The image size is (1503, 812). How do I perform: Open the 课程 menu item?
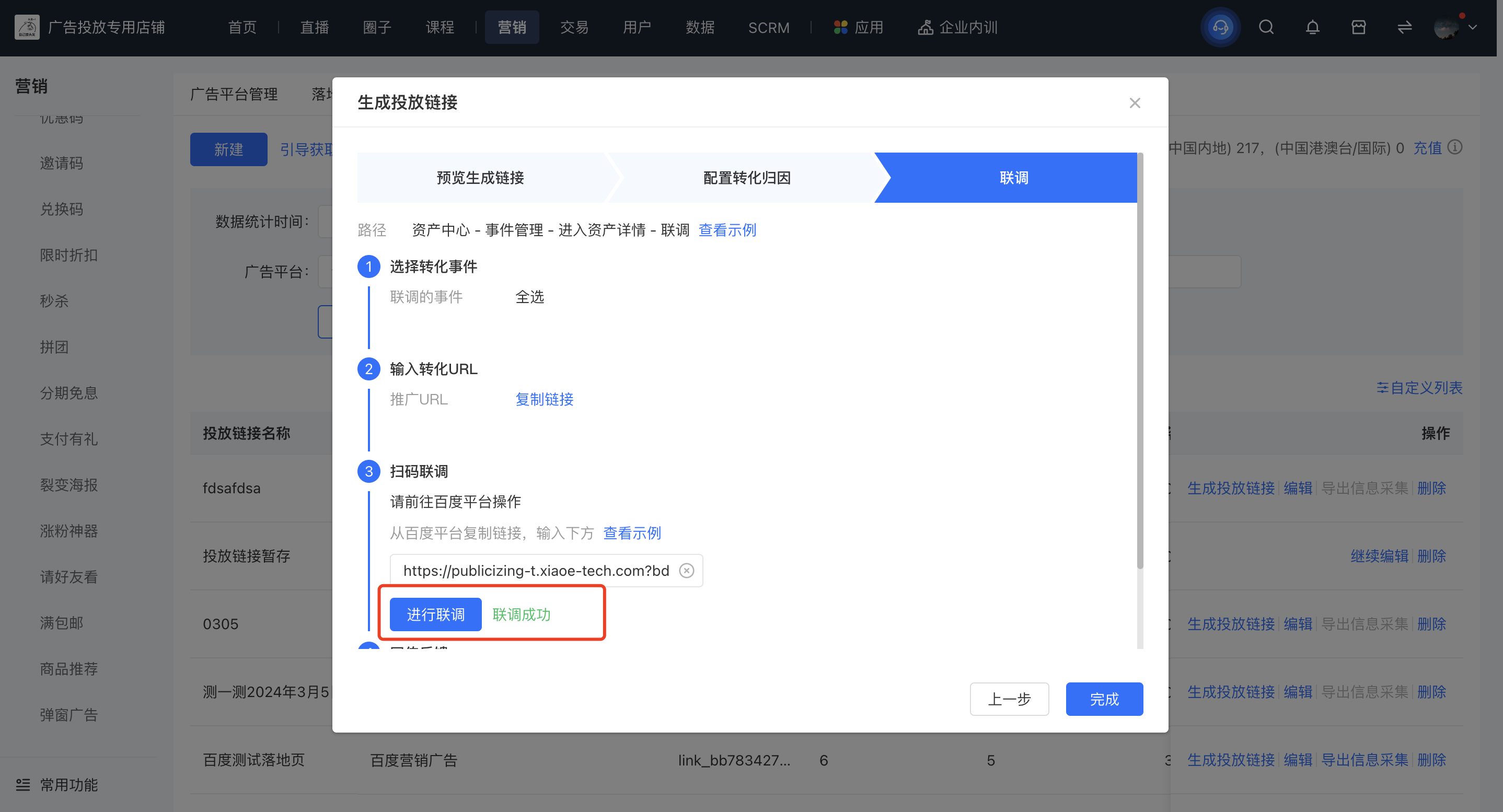440,27
